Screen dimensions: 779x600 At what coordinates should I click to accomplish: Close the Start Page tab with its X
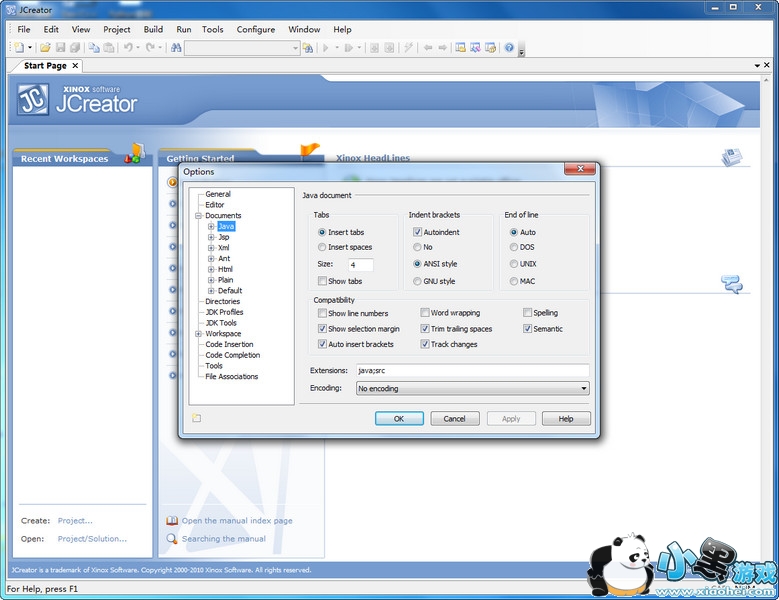click(75, 66)
